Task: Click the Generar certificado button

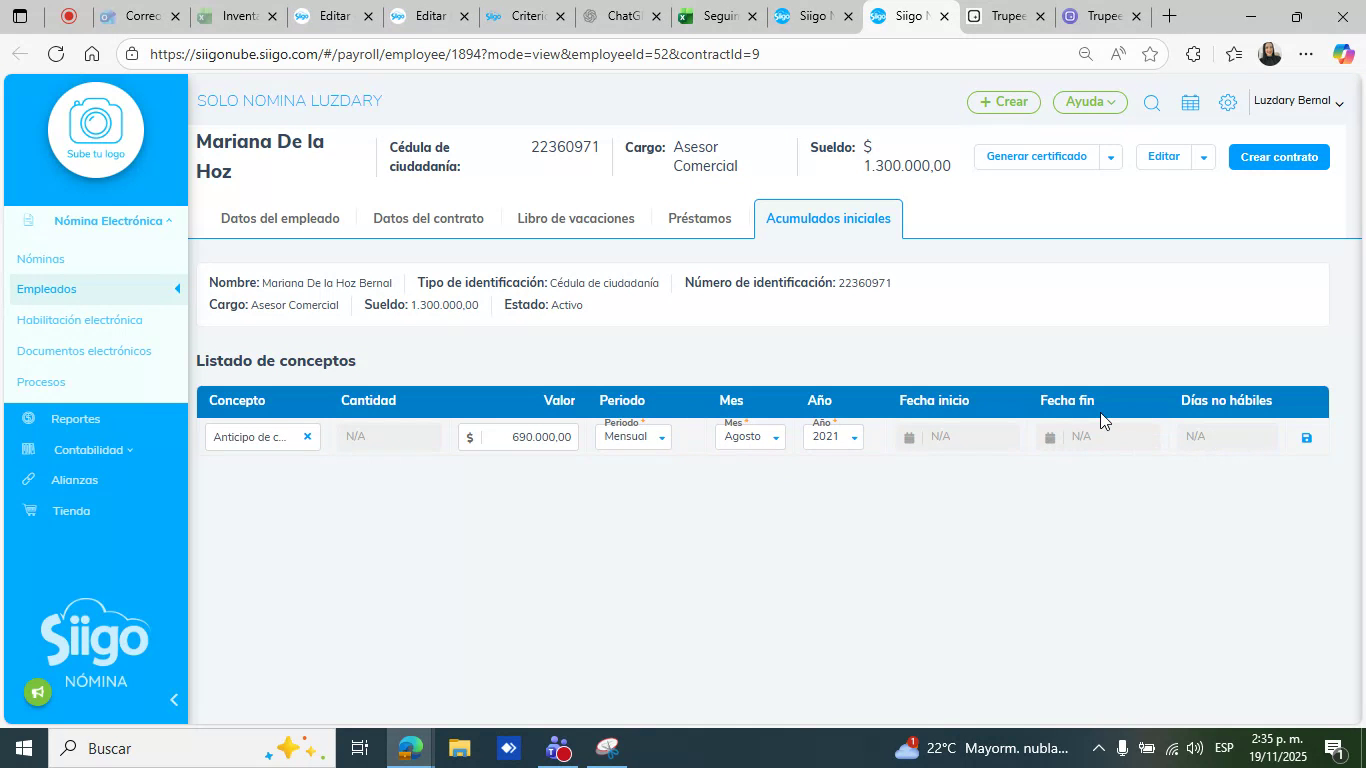Action: (x=1036, y=157)
